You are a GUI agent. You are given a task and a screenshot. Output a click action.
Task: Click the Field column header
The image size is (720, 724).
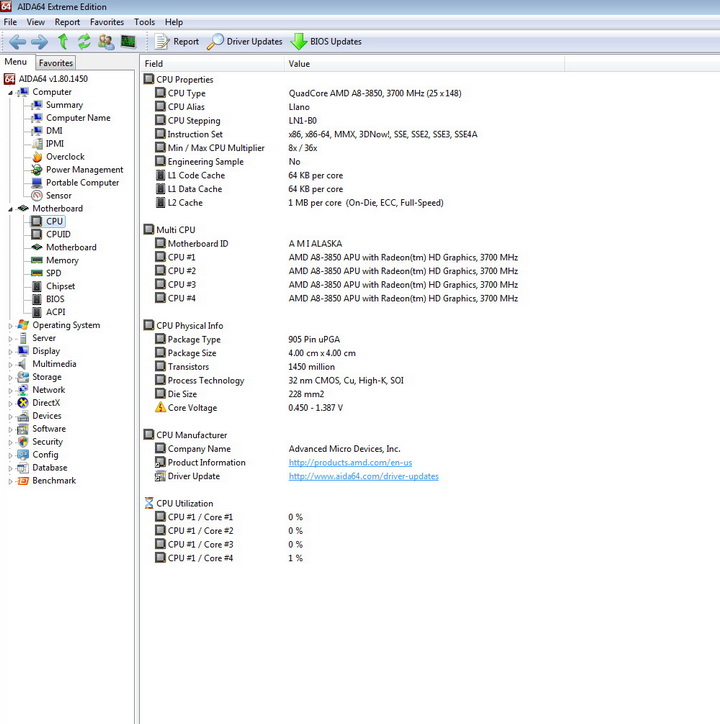point(212,64)
